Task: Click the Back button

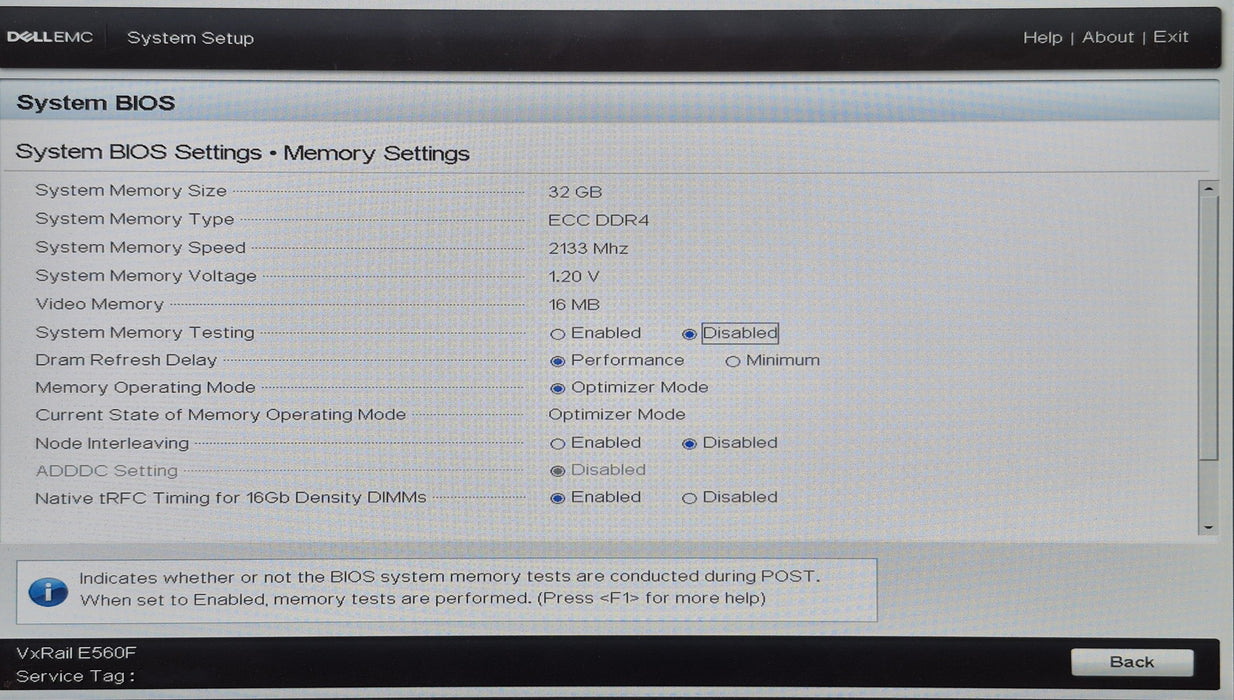Action: tap(1132, 662)
